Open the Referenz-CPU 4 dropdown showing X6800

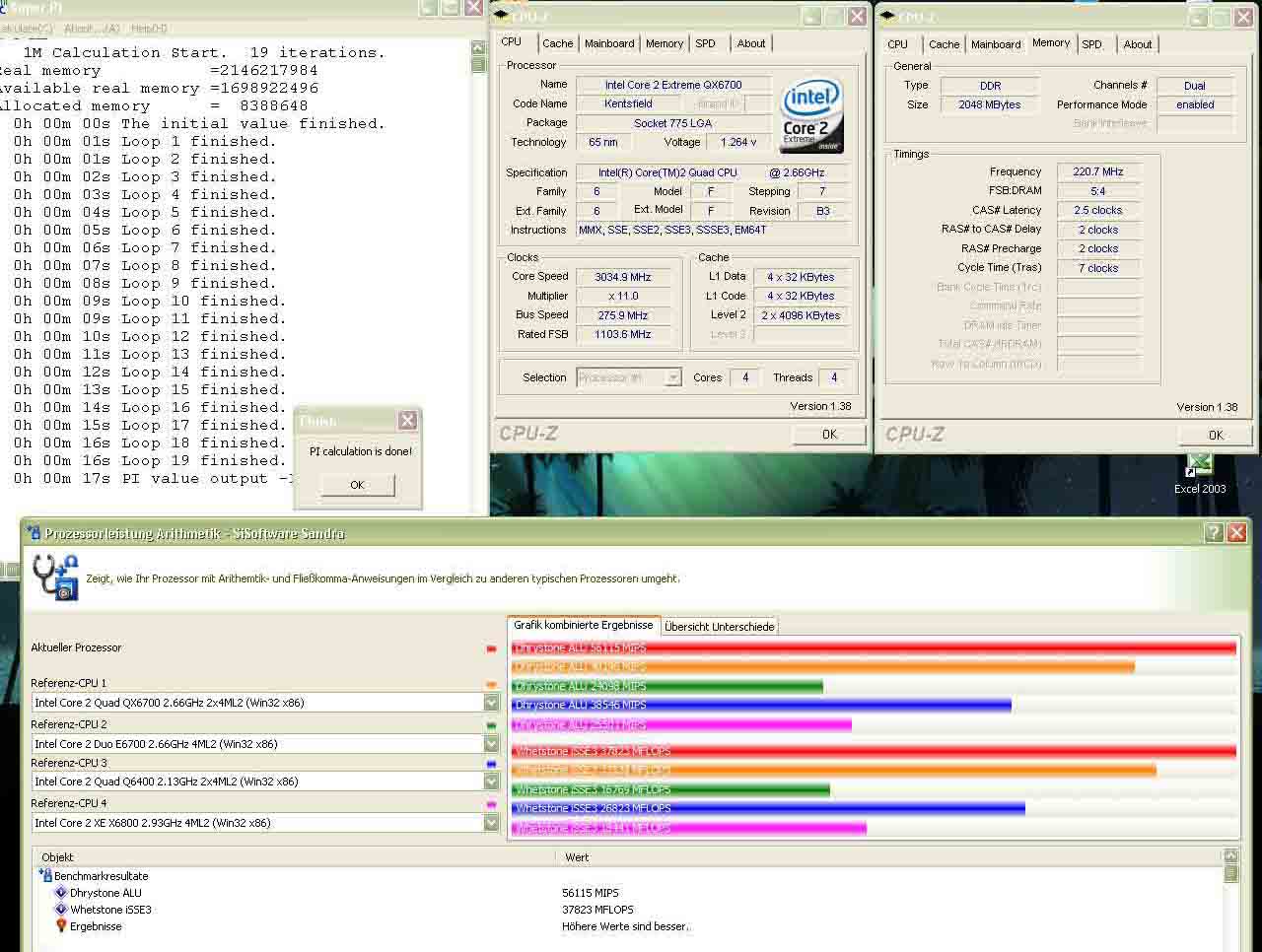point(491,823)
